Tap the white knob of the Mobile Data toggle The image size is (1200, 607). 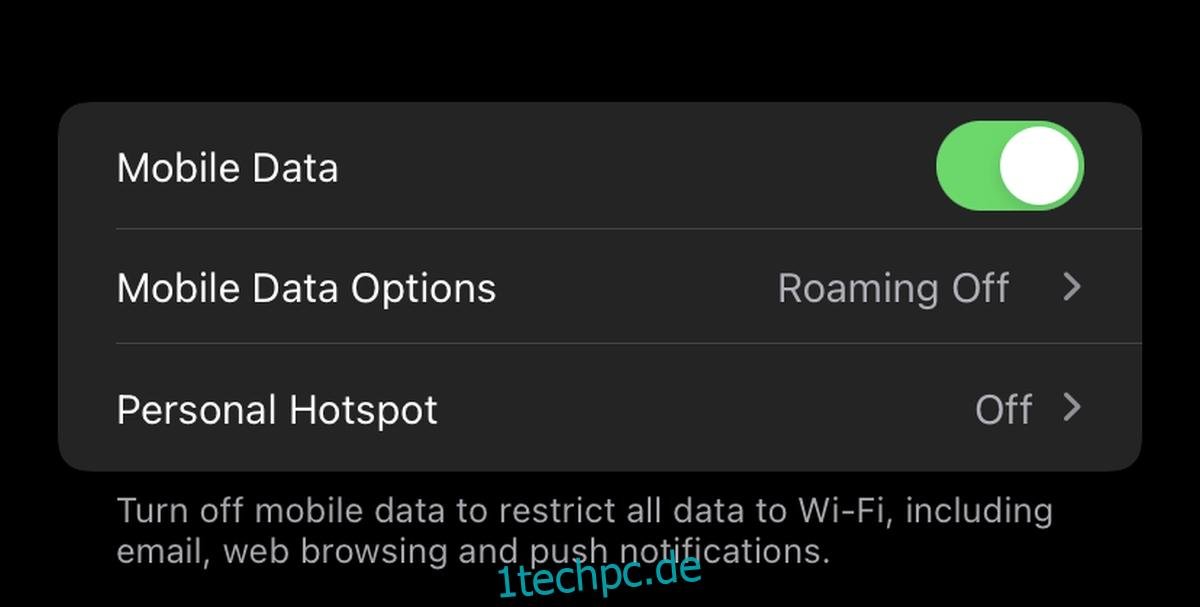coord(1040,166)
